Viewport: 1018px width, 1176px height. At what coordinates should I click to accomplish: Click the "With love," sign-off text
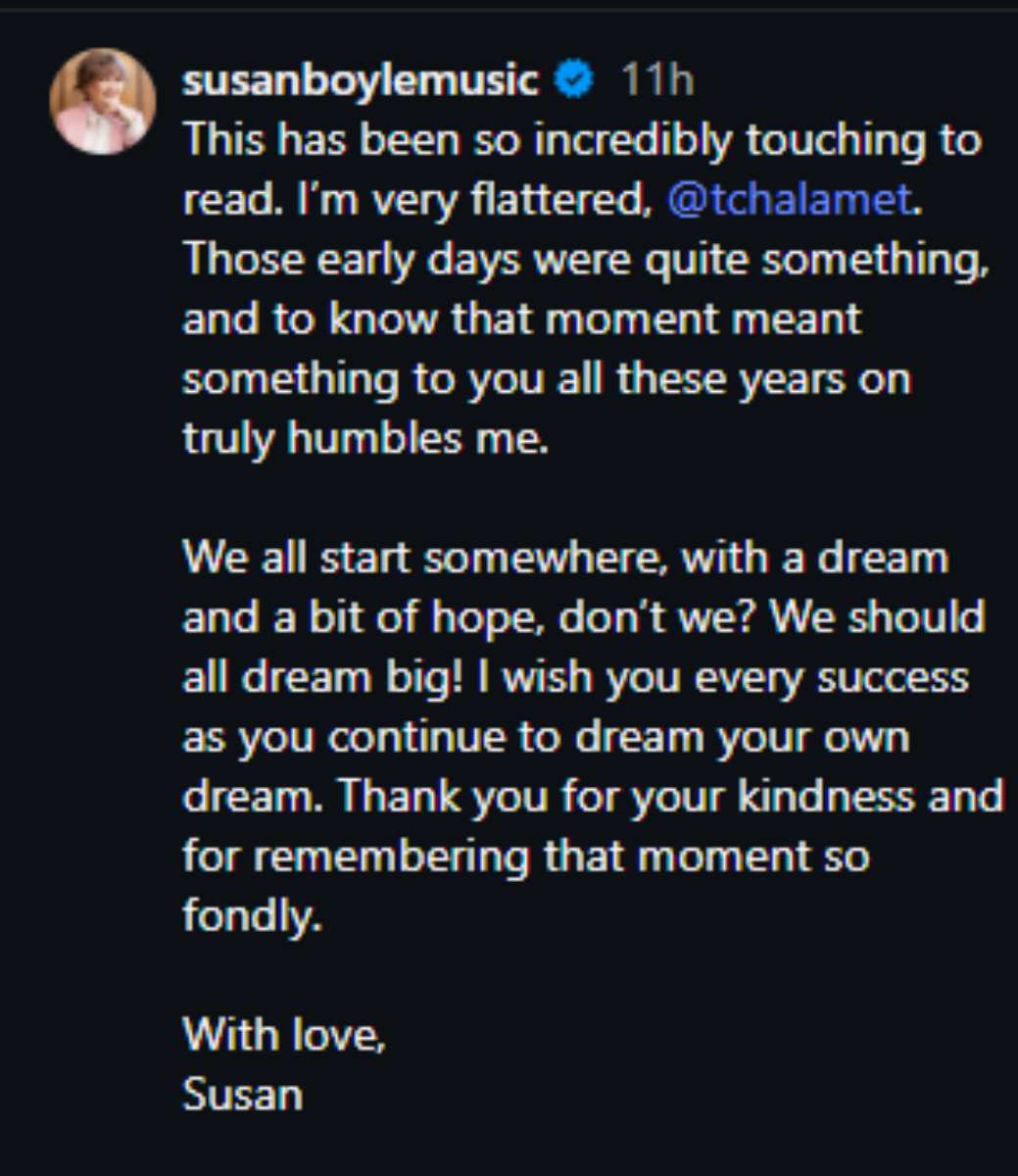pyautogui.click(x=284, y=1035)
